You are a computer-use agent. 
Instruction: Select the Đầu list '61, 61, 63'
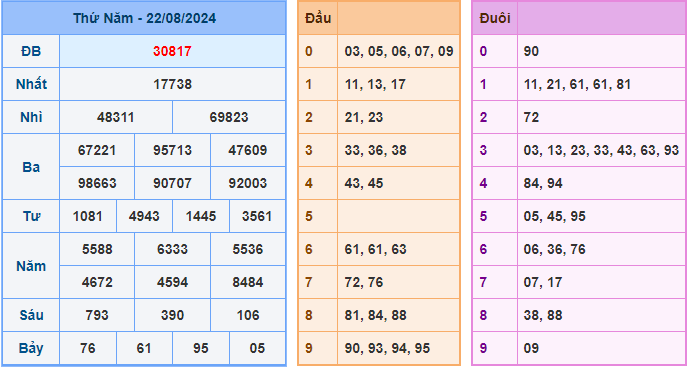click(x=376, y=249)
